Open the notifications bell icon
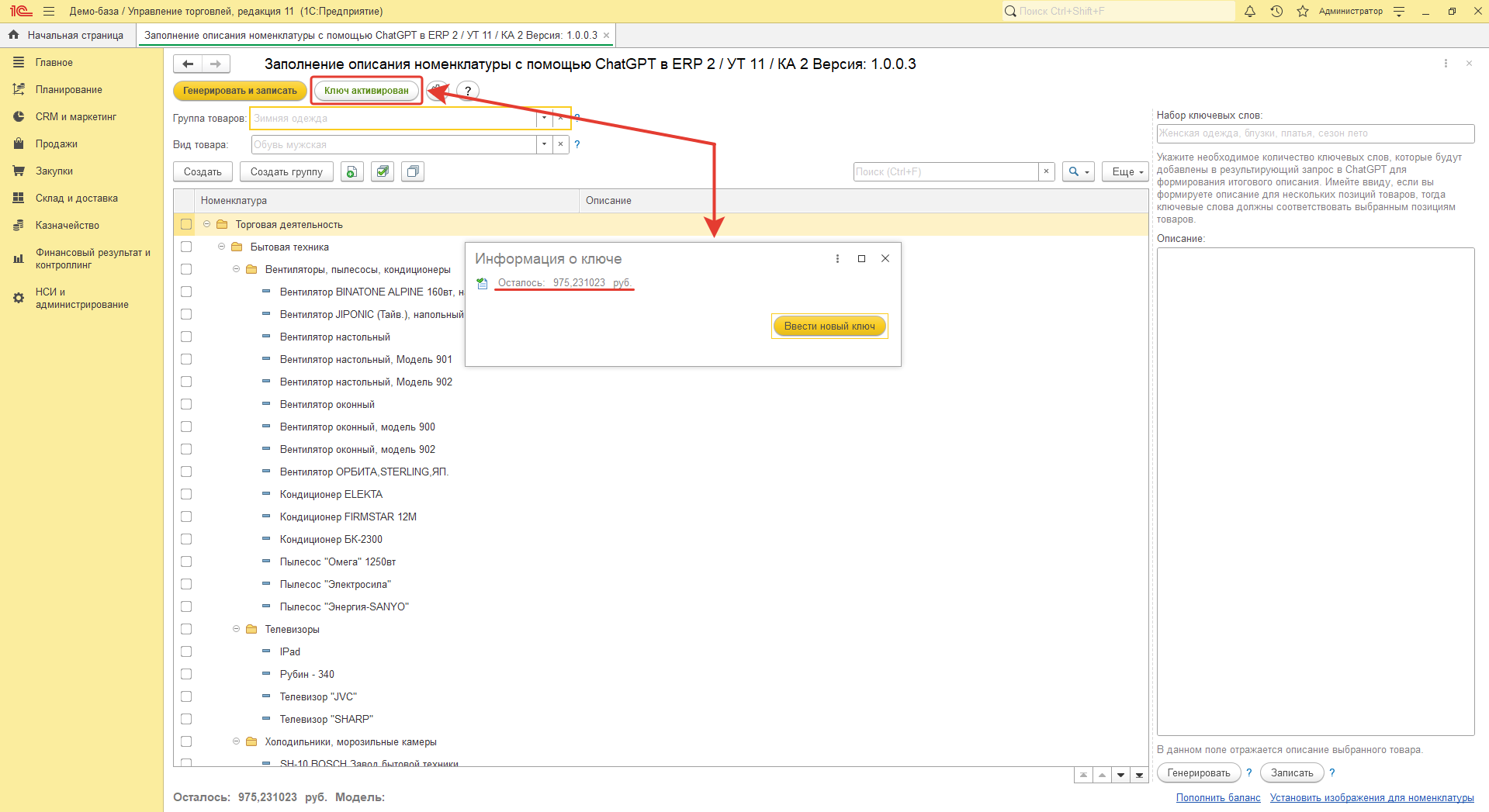 1249,12
